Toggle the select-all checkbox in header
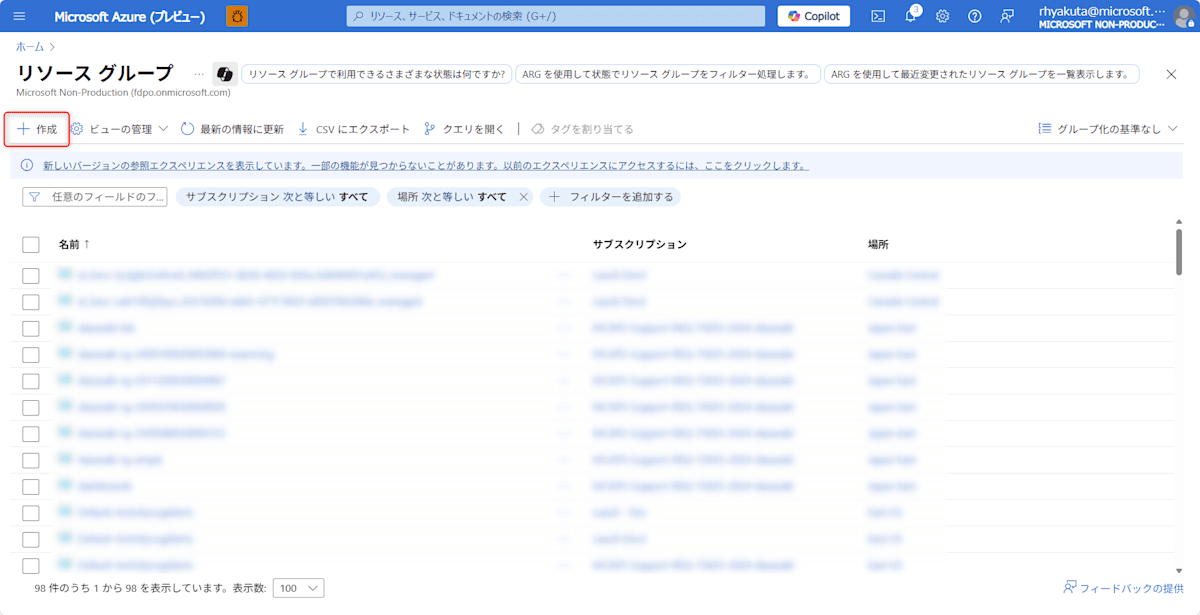The width and height of the screenshot is (1200, 615). pyautogui.click(x=31, y=244)
